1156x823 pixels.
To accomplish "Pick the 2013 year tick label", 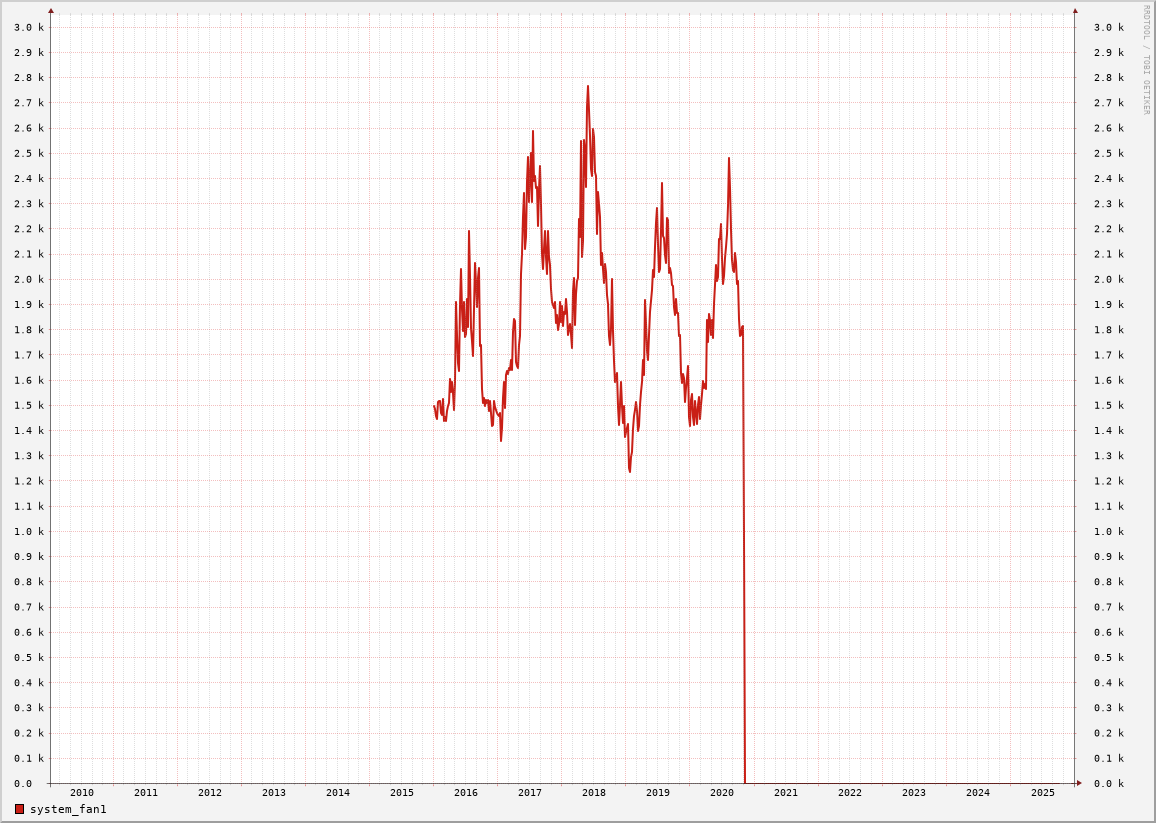I will coord(274,793).
